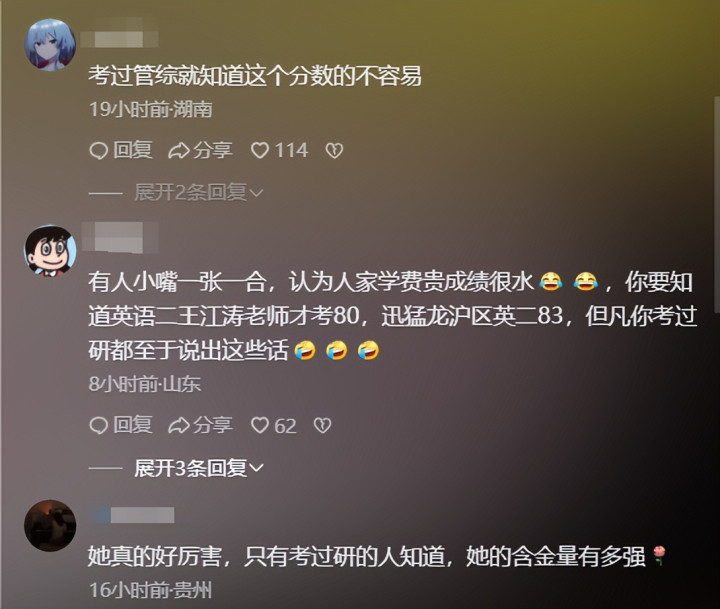Click reply bubble icon under Shandong comment

click(98, 425)
